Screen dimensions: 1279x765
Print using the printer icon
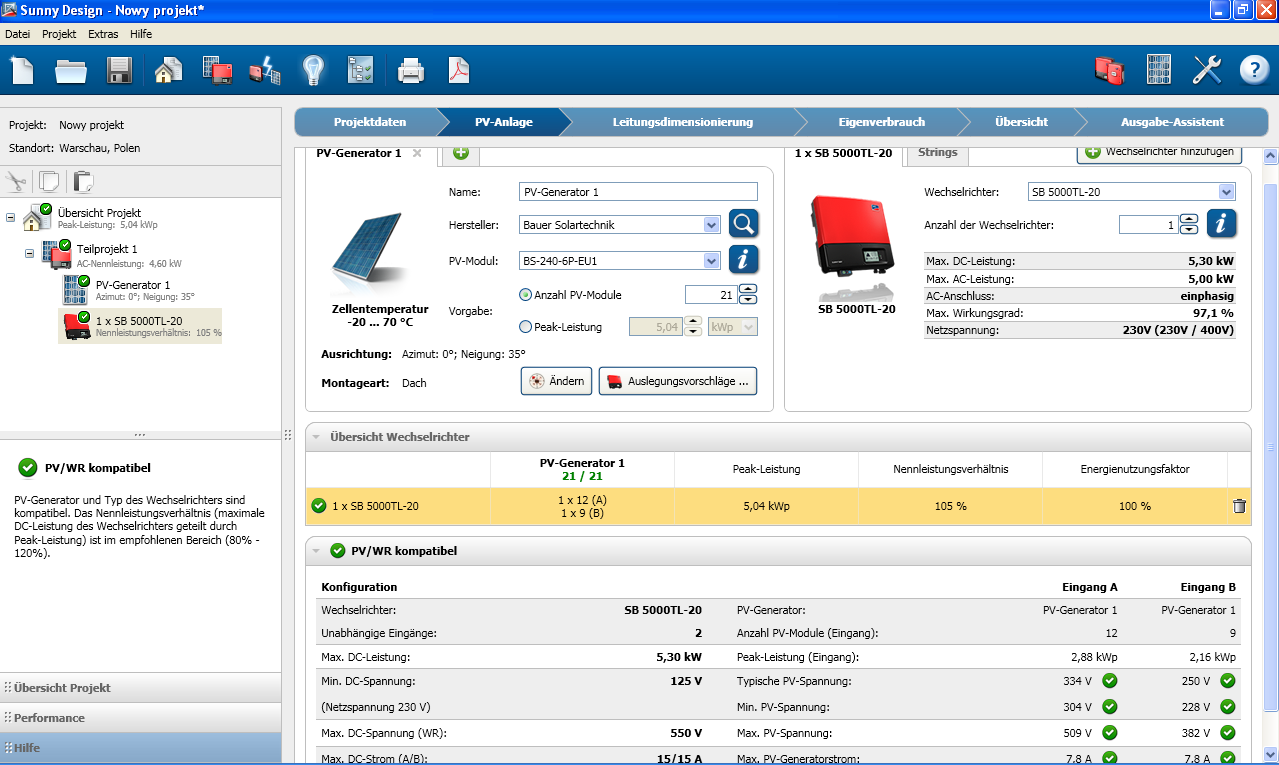point(411,70)
